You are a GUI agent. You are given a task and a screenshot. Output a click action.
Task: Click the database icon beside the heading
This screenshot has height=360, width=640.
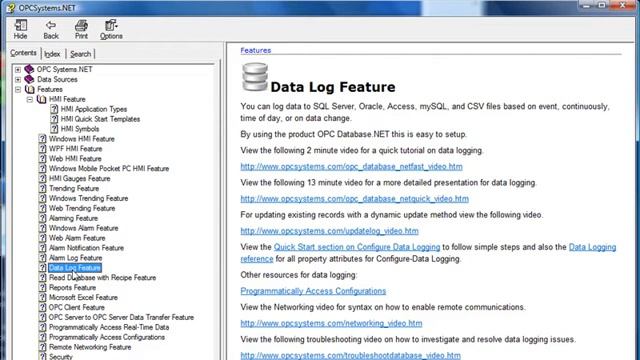[x=255, y=77]
